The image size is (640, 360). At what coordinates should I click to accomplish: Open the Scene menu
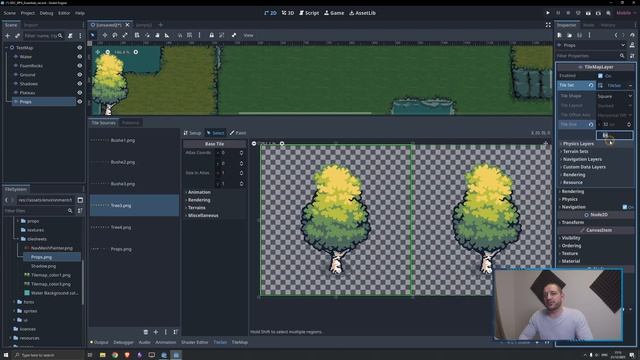pos(9,13)
